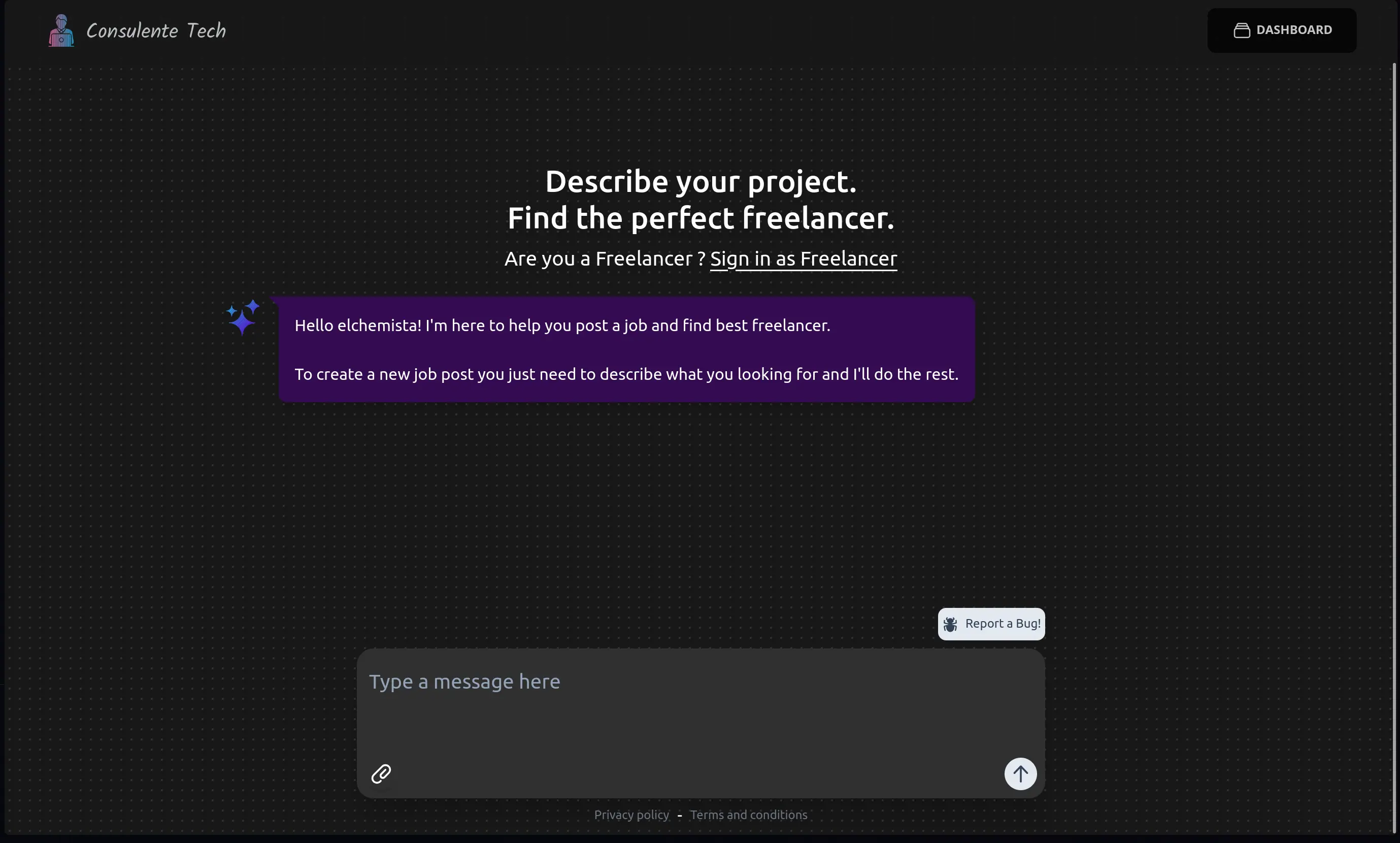Click the Consulente Tech brand name text
The image size is (1400, 843).
coord(155,30)
